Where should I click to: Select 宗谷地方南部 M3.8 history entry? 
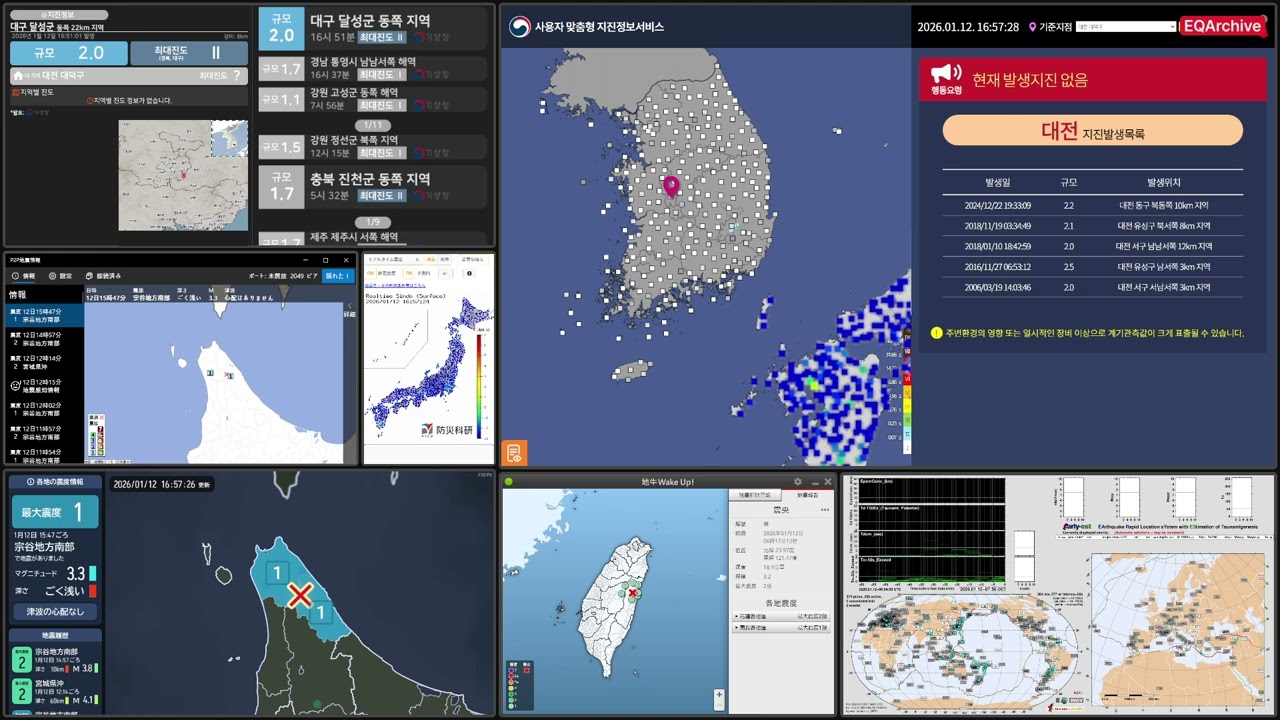(x=56, y=660)
